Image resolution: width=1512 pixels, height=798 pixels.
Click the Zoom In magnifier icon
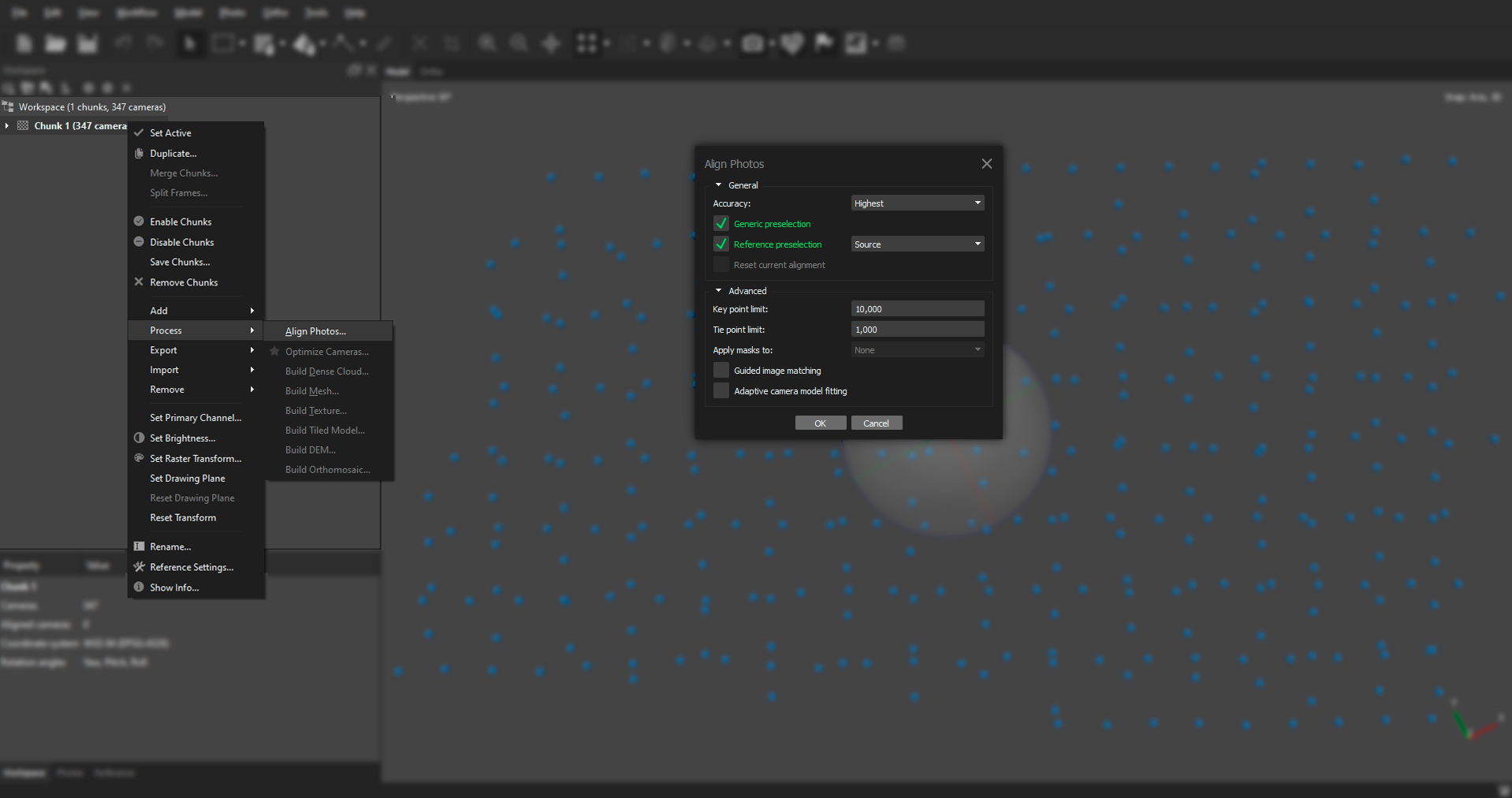tap(487, 43)
